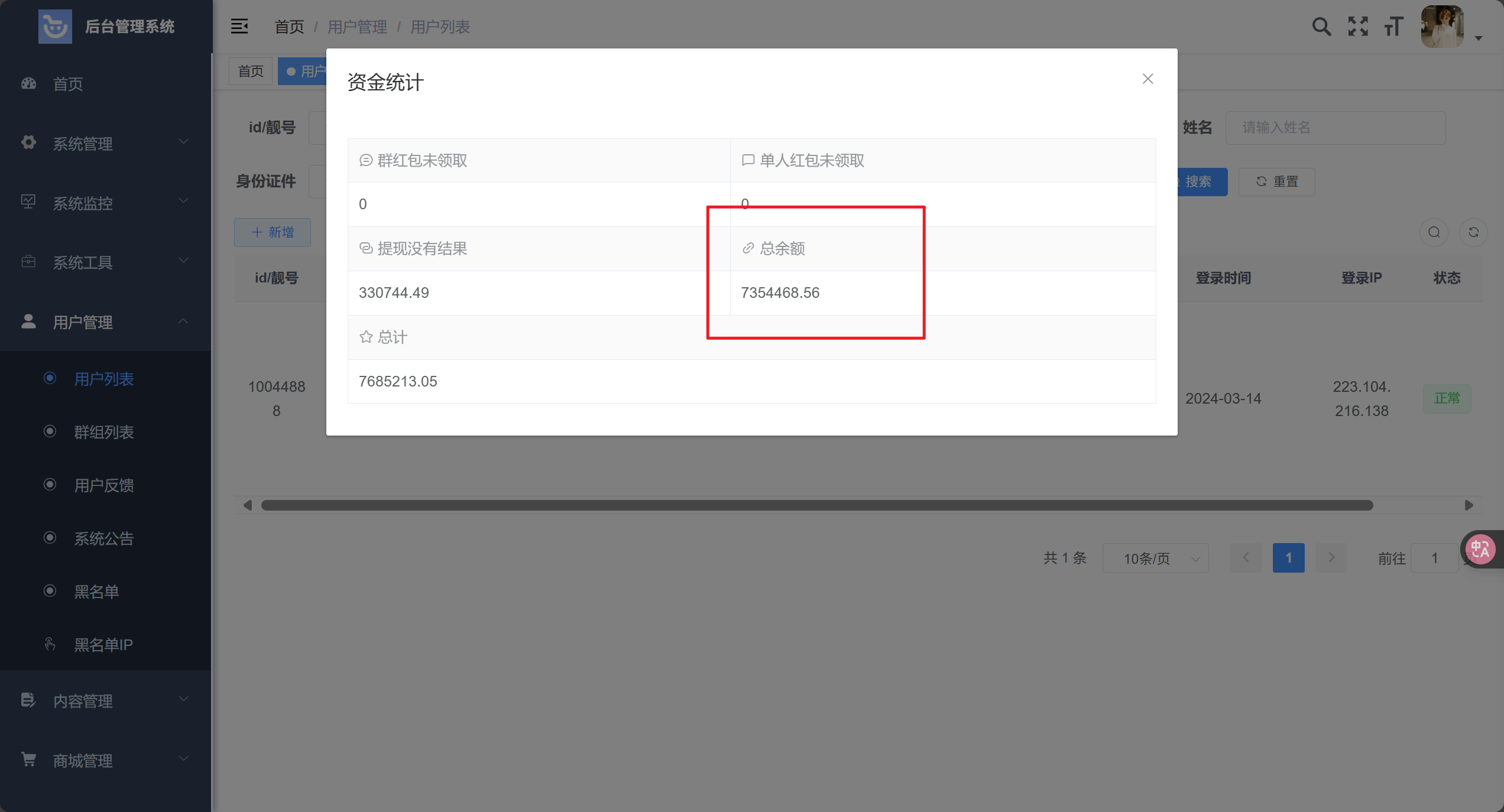Click the header search magnifier icon
The width and height of the screenshot is (1504, 812).
tap(1321, 27)
